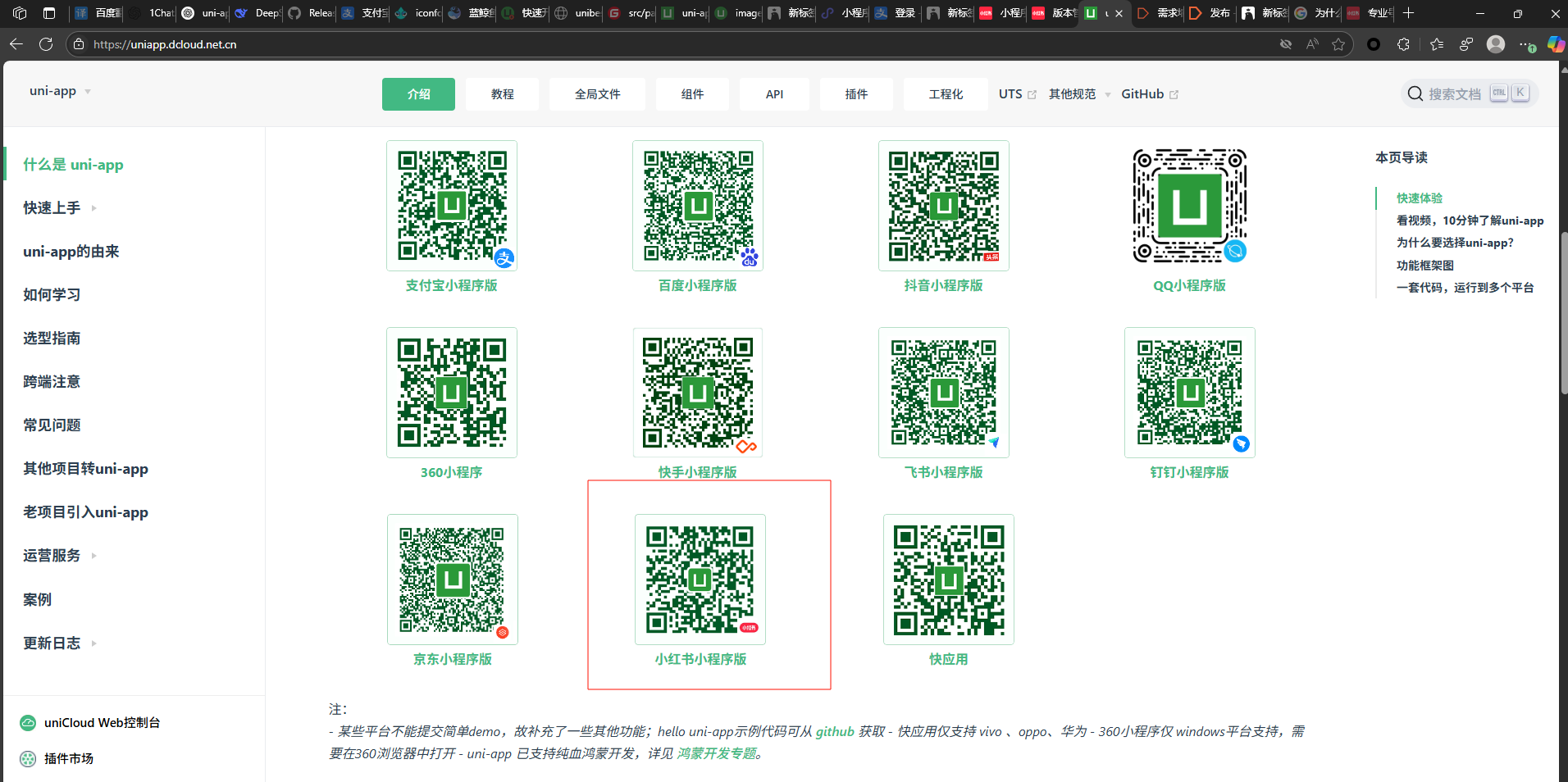Open 其他项目转uni-app in the sidebar
Screen dimensions: 1568x782
tap(85, 469)
